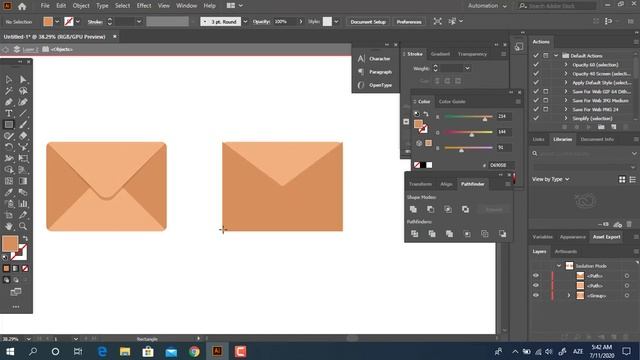640x360 pixels.
Task: Open the OpenType panel button
Action: (x=375, y=85)
